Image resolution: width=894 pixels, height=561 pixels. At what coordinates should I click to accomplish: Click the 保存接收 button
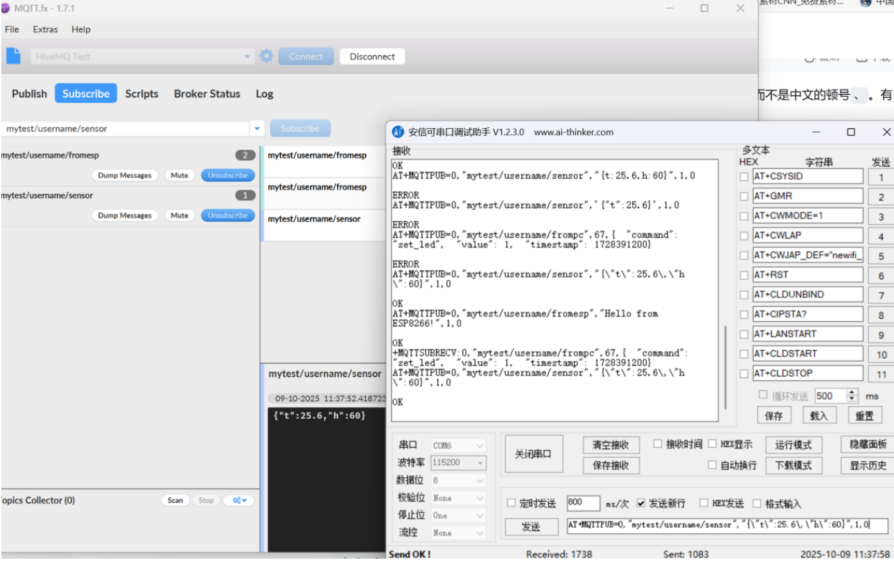pos(611,465)
